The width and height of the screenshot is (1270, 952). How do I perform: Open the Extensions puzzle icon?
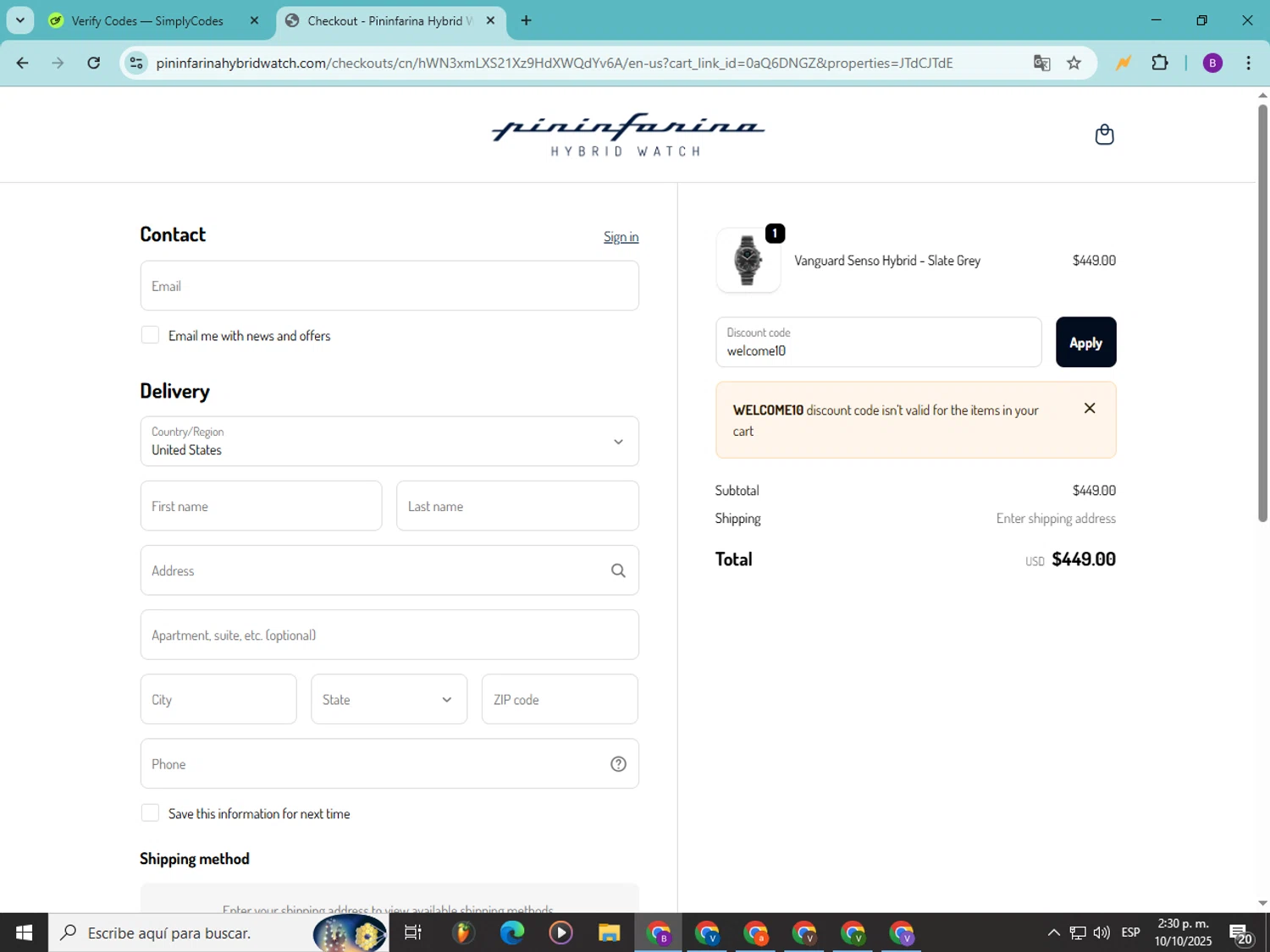tap(1160, 63)
